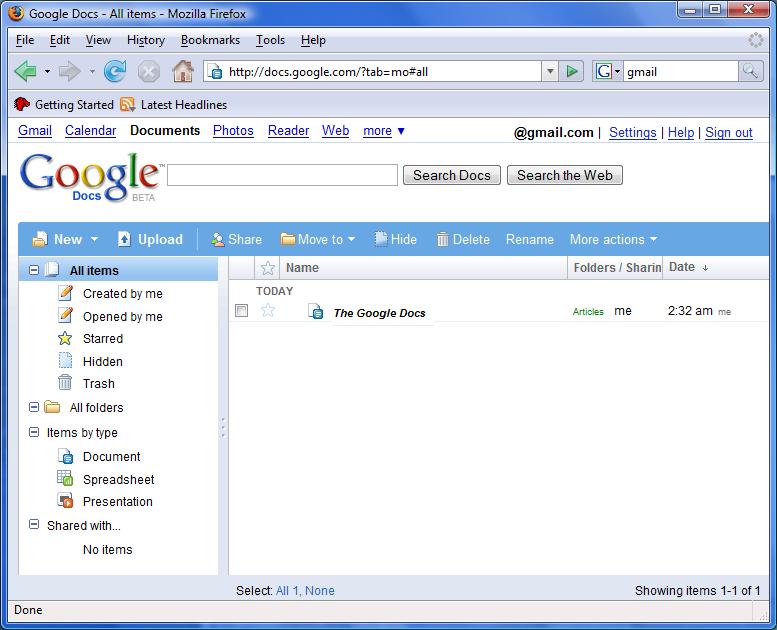The width and height of the screenshot is (777, 630).
Task: Open the Help menu in the menu bar
Action: pyautogui.click(x=313, y=40)
